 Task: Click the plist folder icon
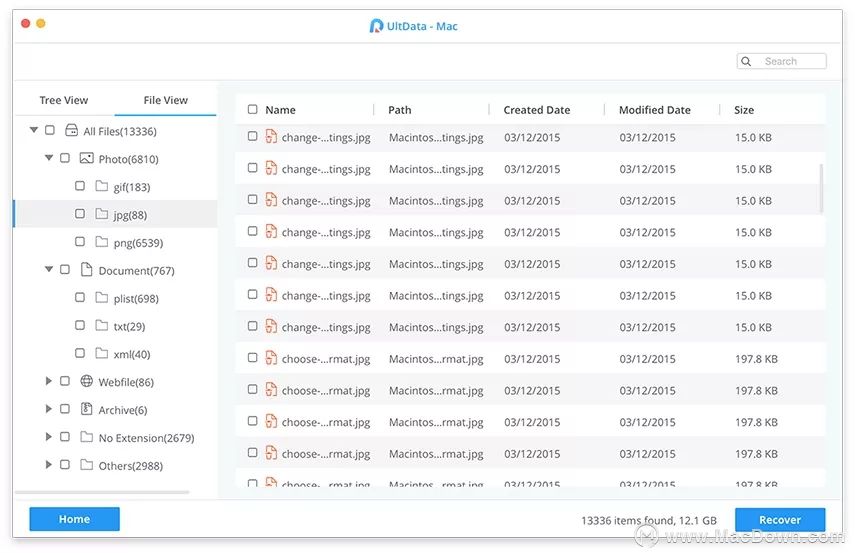pyautogui.click(x=101, y=297)
